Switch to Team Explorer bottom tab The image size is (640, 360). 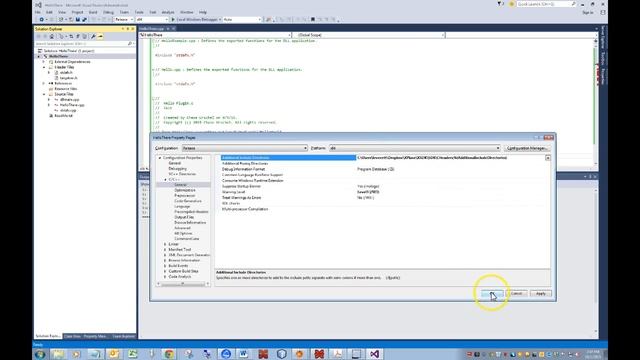click(x=123, y=336)
